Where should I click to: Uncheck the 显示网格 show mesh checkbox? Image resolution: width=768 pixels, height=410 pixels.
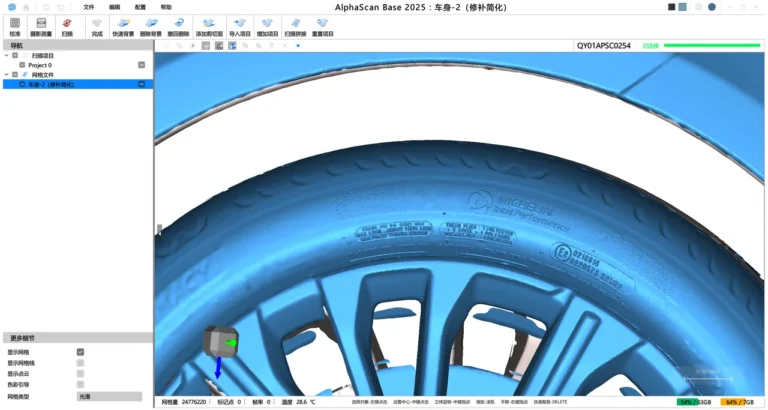[x=80, y=352]
